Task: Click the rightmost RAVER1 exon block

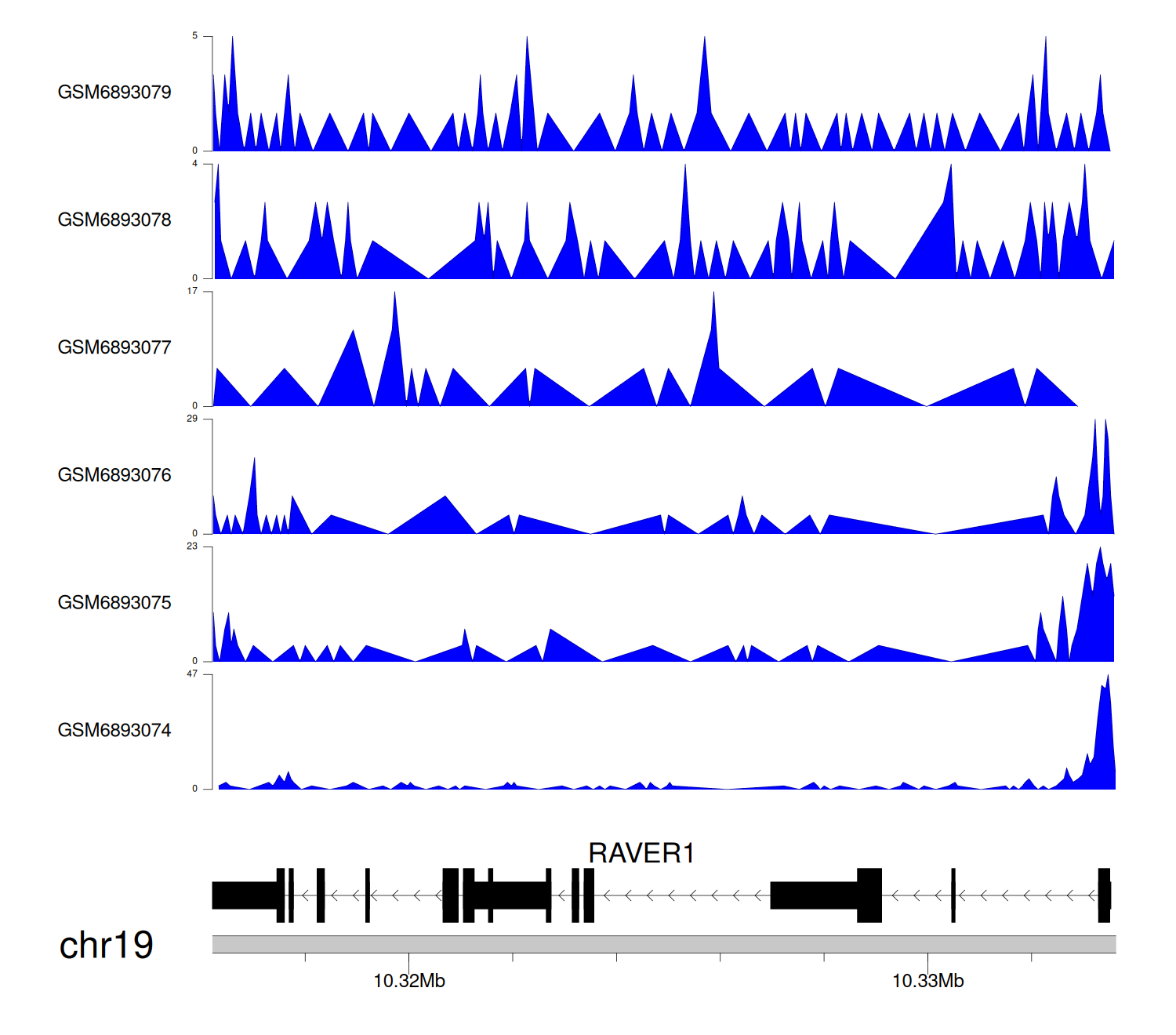Action: pos(1104,895)
